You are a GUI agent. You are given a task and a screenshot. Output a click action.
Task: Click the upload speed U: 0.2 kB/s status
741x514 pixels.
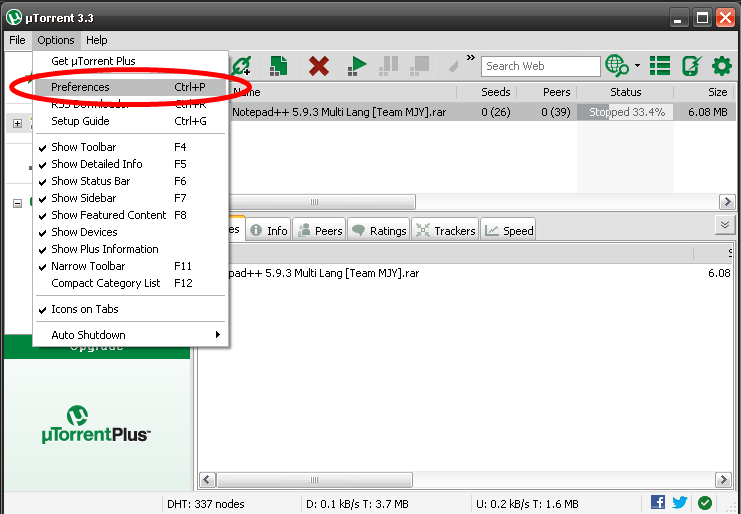click(x=527, y=504)
